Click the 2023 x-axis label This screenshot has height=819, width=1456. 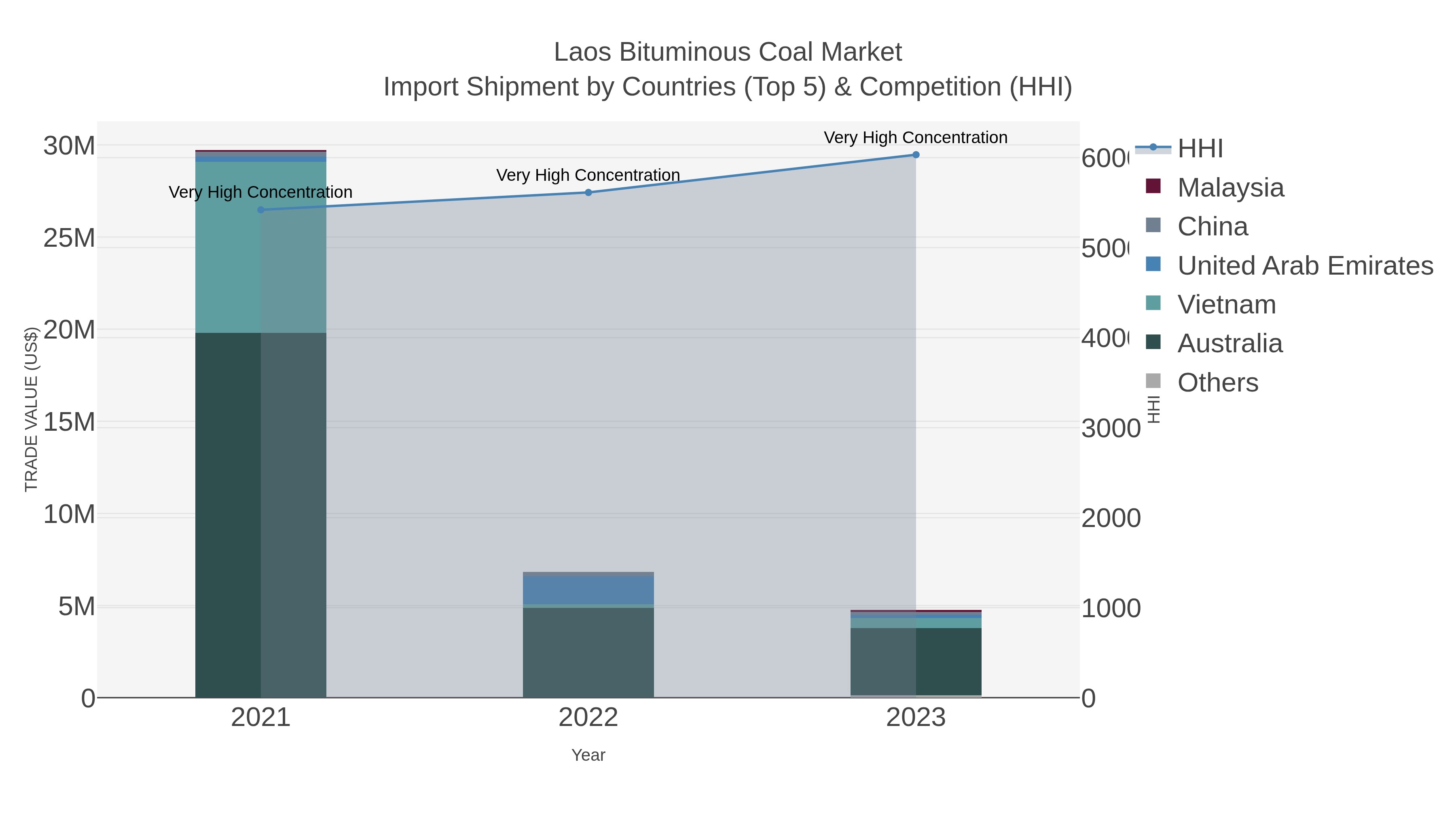click(916, 717)
